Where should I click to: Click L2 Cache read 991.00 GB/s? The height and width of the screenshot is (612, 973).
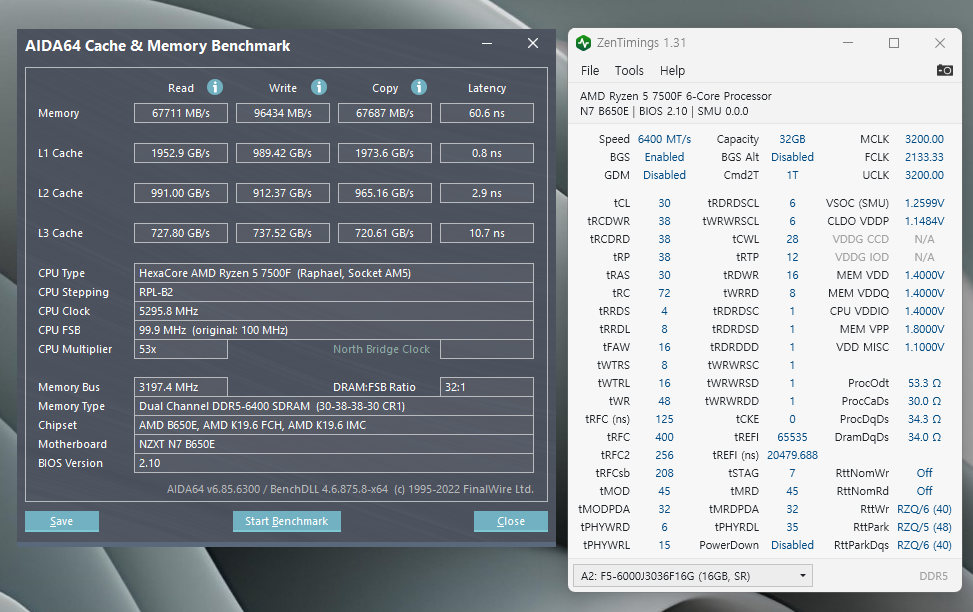181,193
